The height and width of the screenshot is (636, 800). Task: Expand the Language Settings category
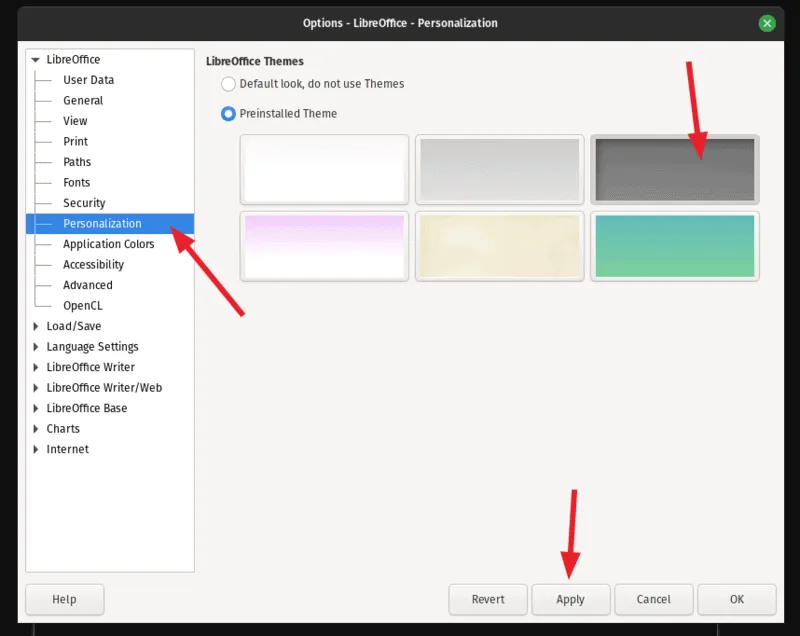[x=36, y=347]
